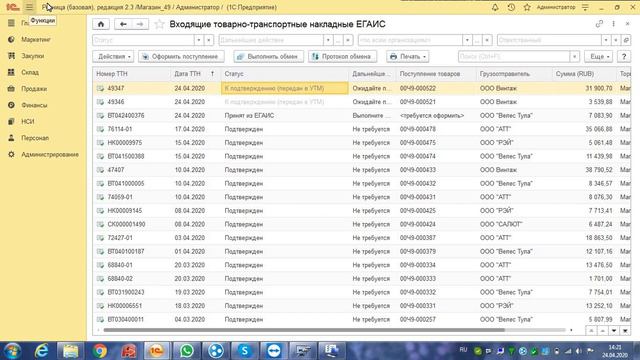The height and width of the screenshot is (360, 640).
Task: Open Маркетинг section
Action: pyautogui.click(x=36, y=40)
